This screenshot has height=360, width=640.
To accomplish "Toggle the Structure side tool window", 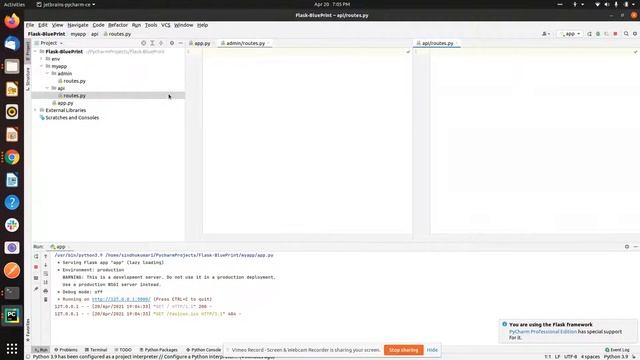I will pos(28,79).
